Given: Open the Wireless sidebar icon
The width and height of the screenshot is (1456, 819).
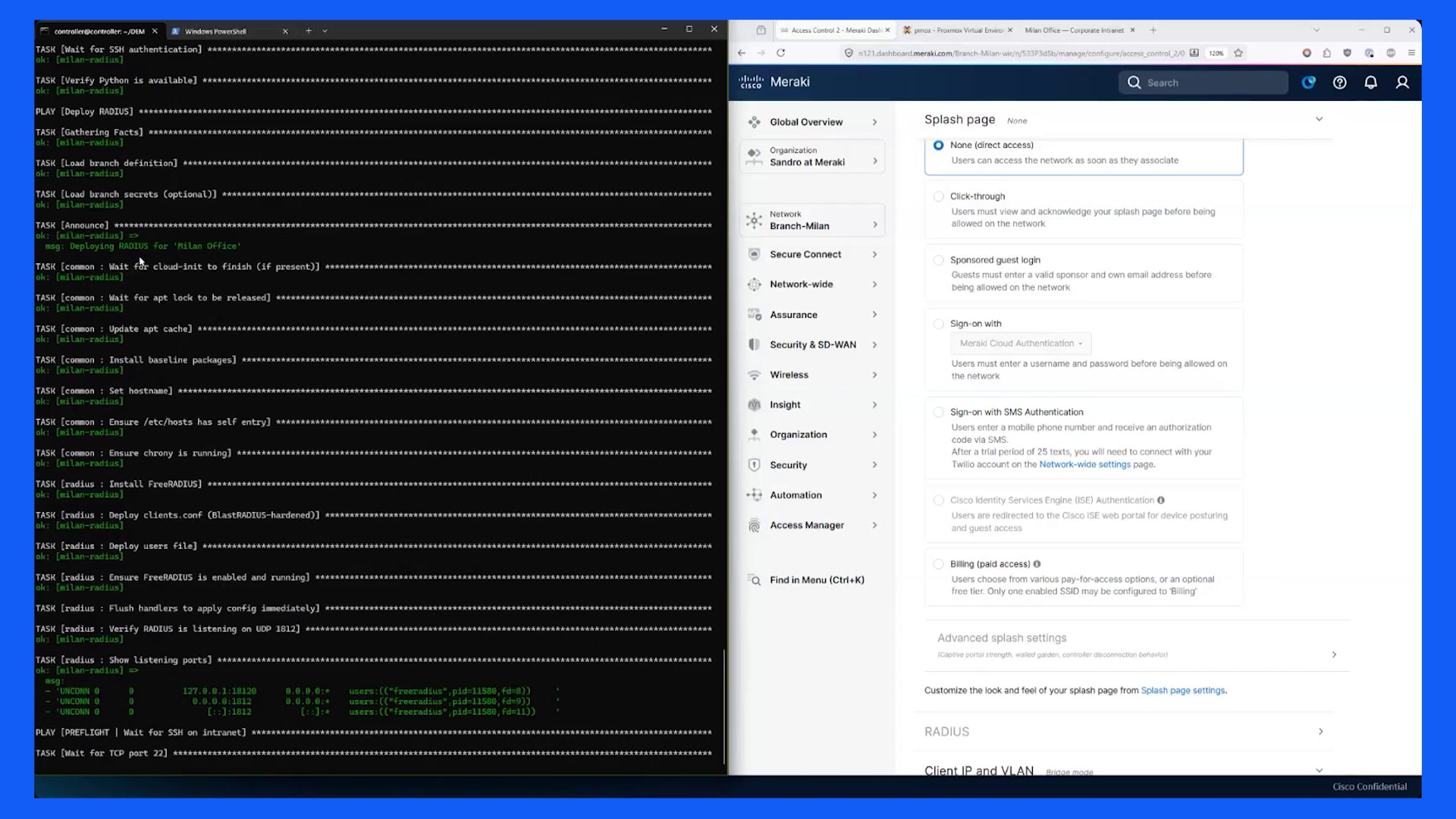Looking at the screenshot, I should 754,375.
